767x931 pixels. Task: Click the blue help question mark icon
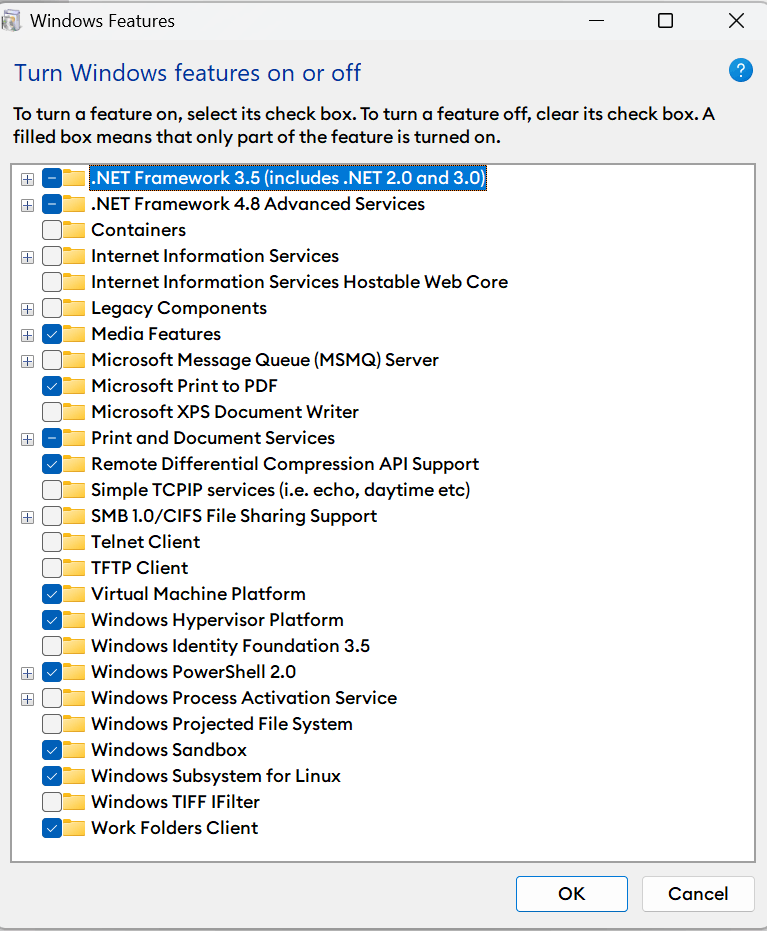point(740,70)
